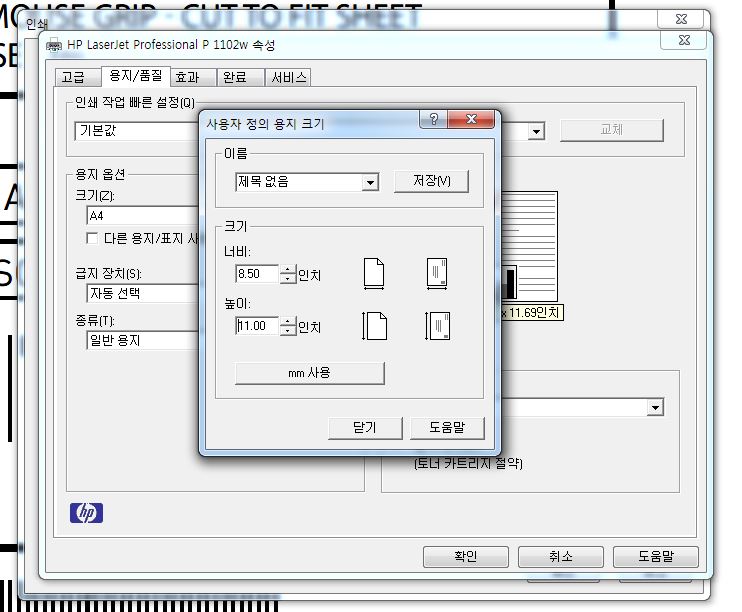
Task: Close the 인쇄 print dialog behind
Action: [681, 19]
